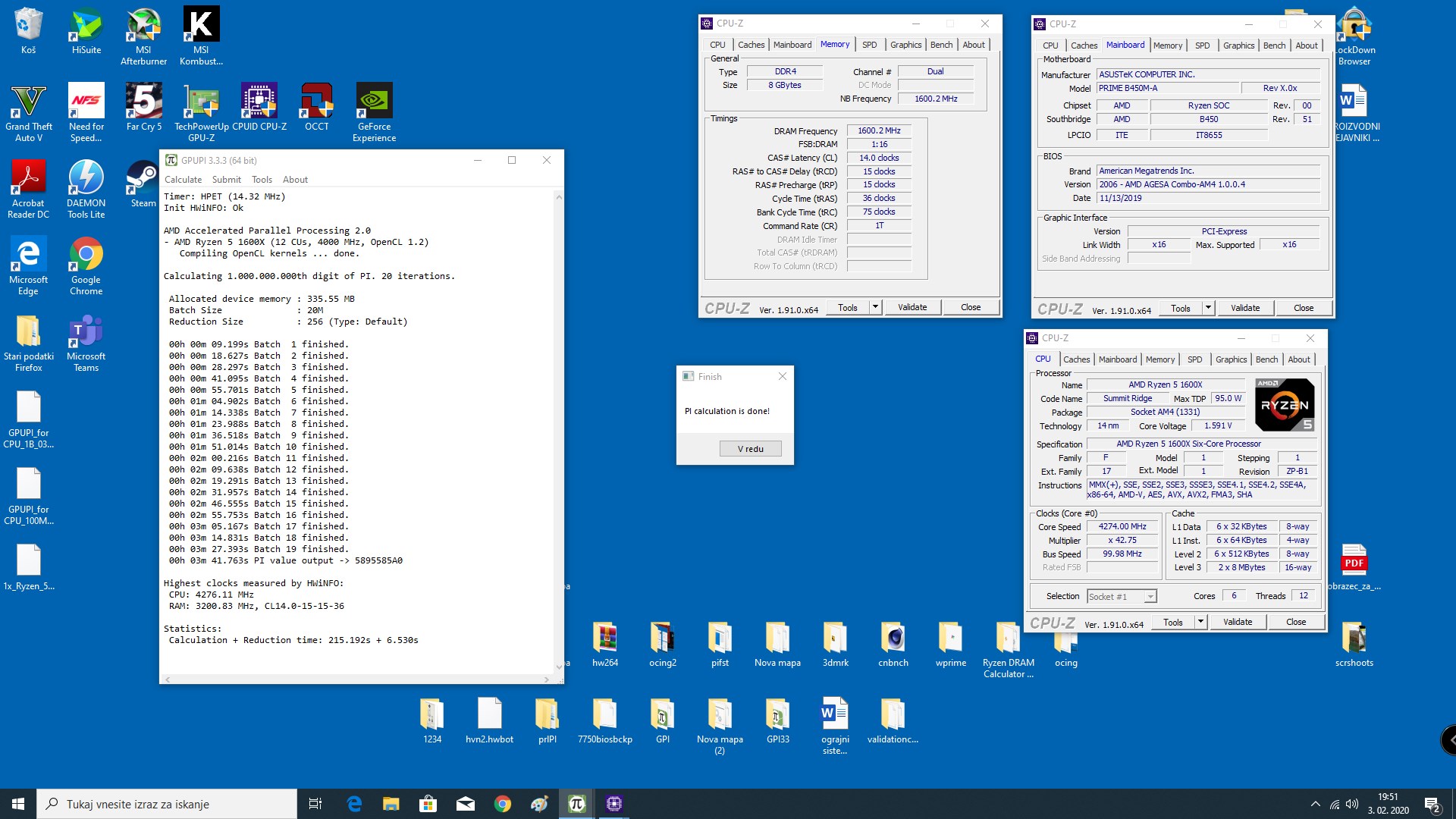Open notification center icon
This screenshot has width=1456, height=819.
(1432, 804)
